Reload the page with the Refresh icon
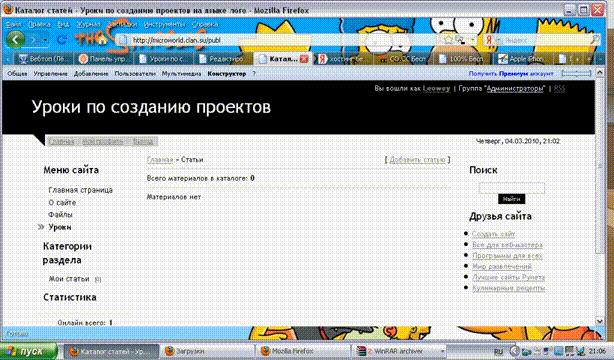This screenshot has height=360, width=614. (x=61, y=40)
